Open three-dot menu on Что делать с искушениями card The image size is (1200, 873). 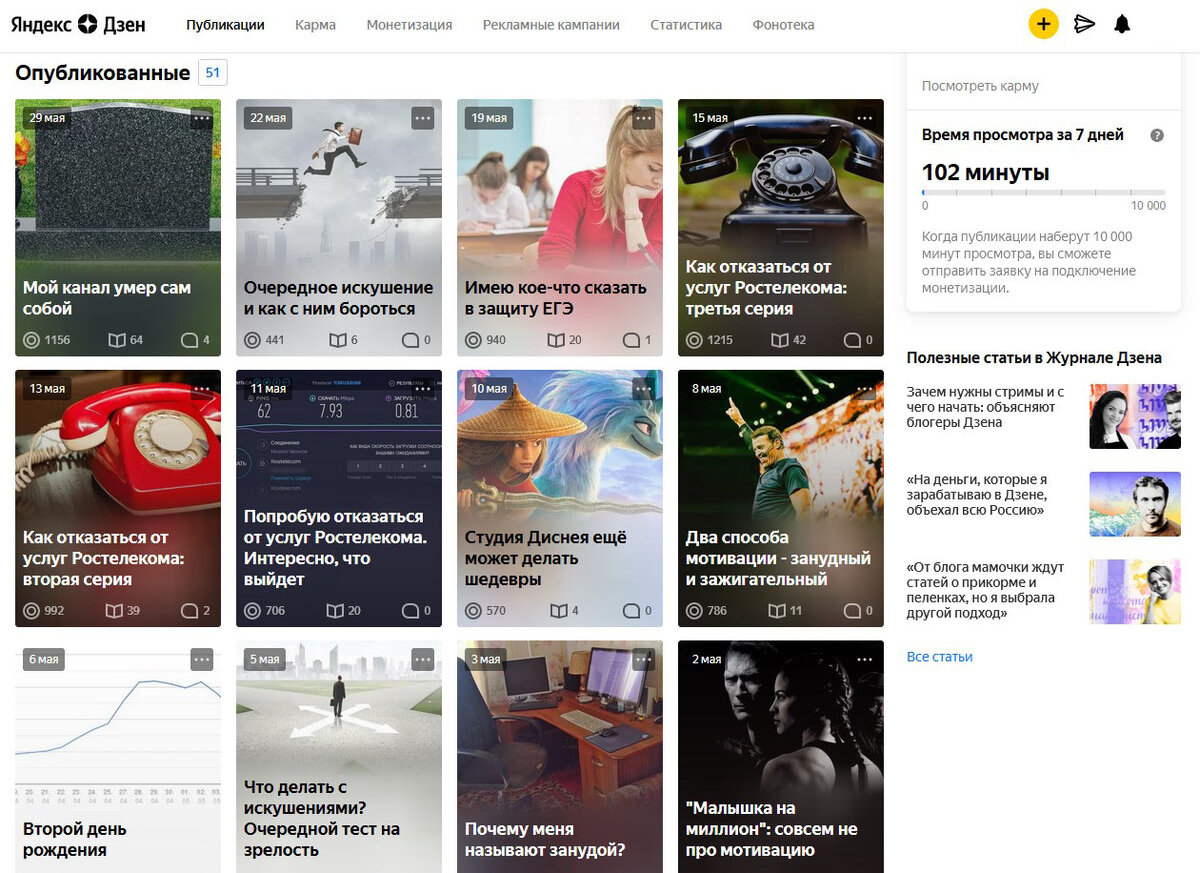pyautogui.click(x=423, y=659)
